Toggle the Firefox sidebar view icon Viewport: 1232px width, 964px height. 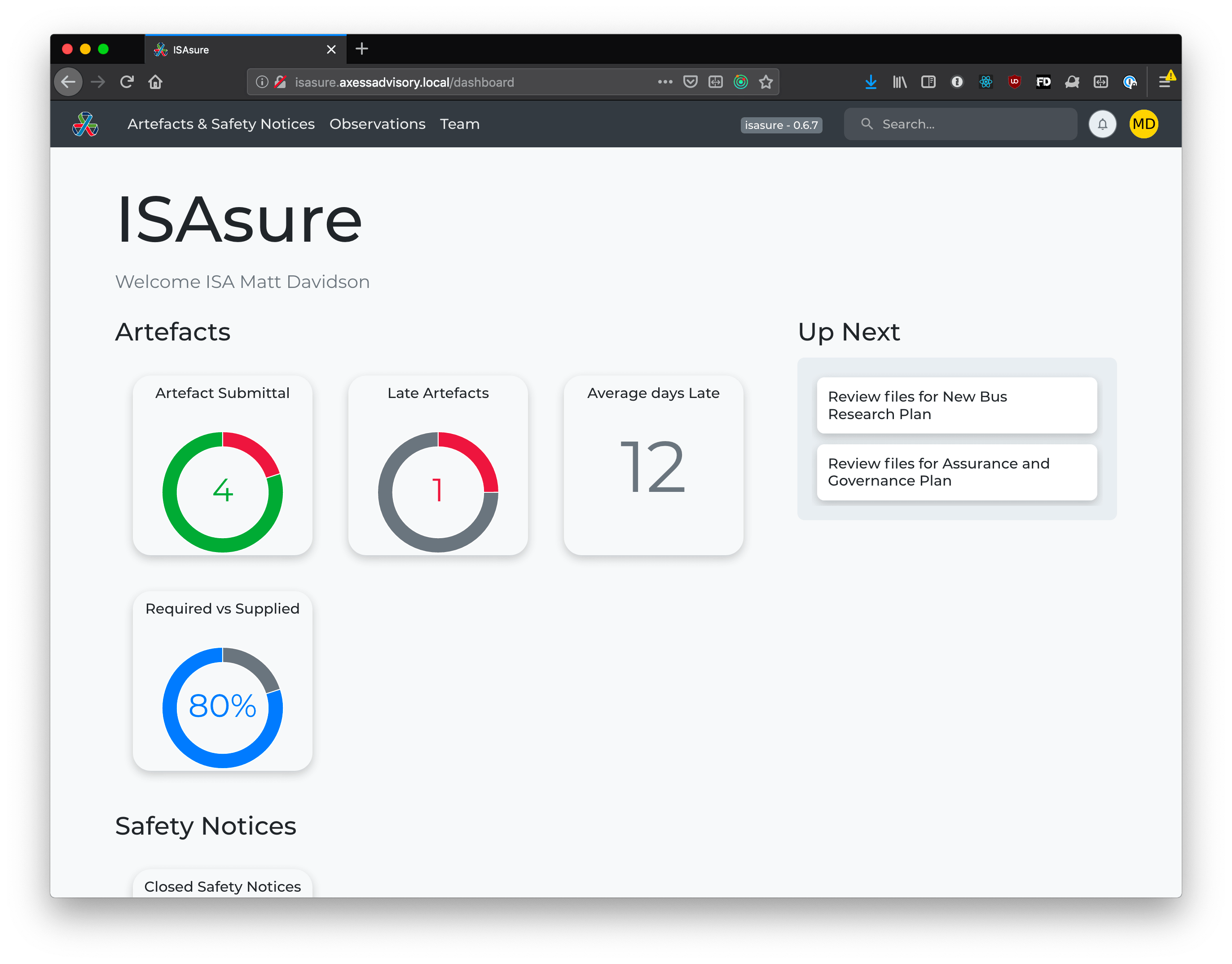(928, 82)
